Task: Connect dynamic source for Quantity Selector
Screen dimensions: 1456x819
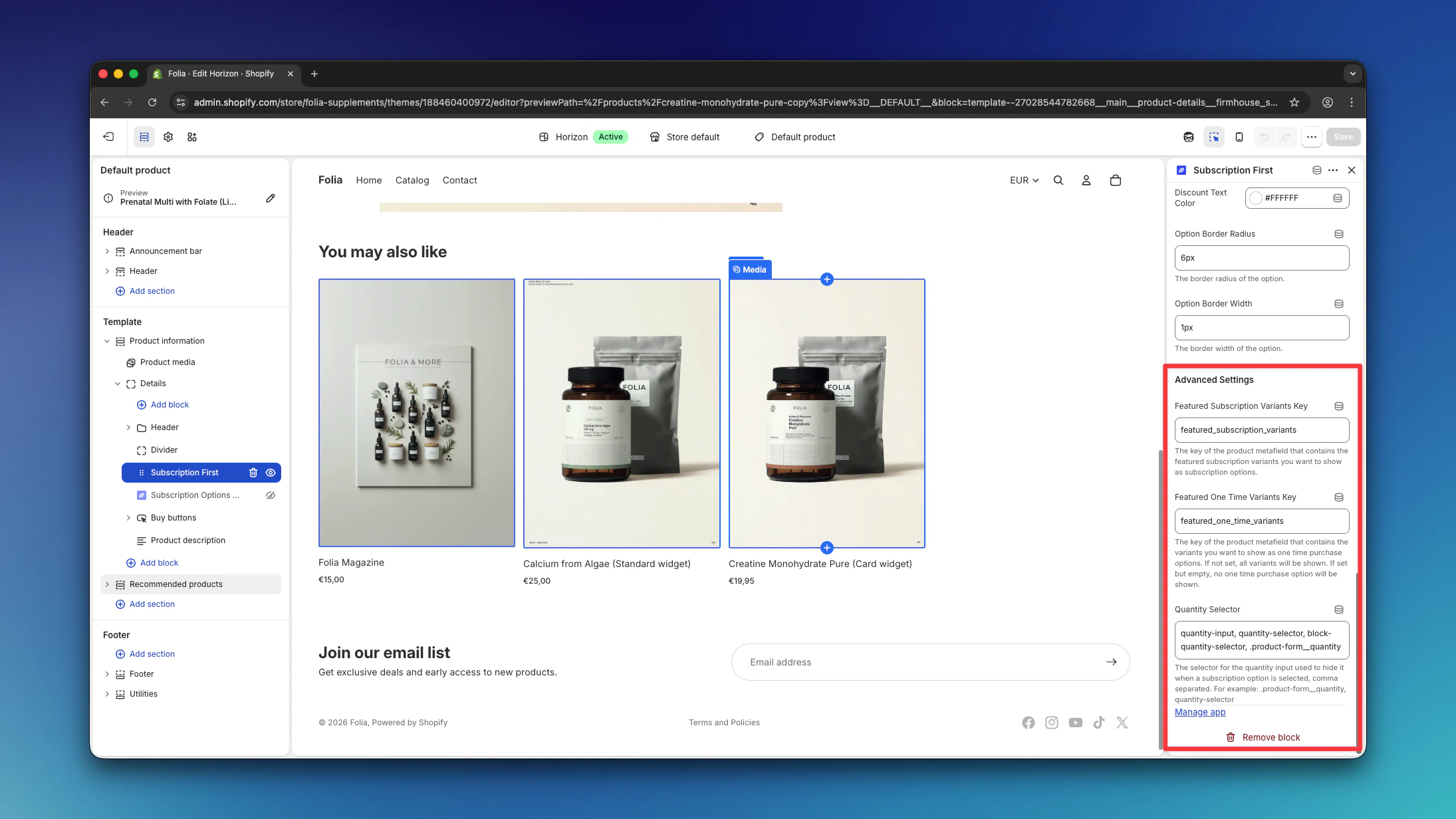Action: point(1339,610)
